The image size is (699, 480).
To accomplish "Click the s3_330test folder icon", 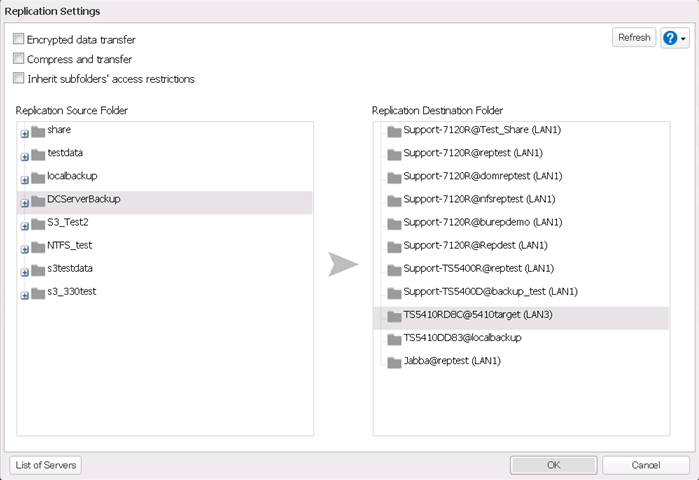I will (x=38, y=293).
